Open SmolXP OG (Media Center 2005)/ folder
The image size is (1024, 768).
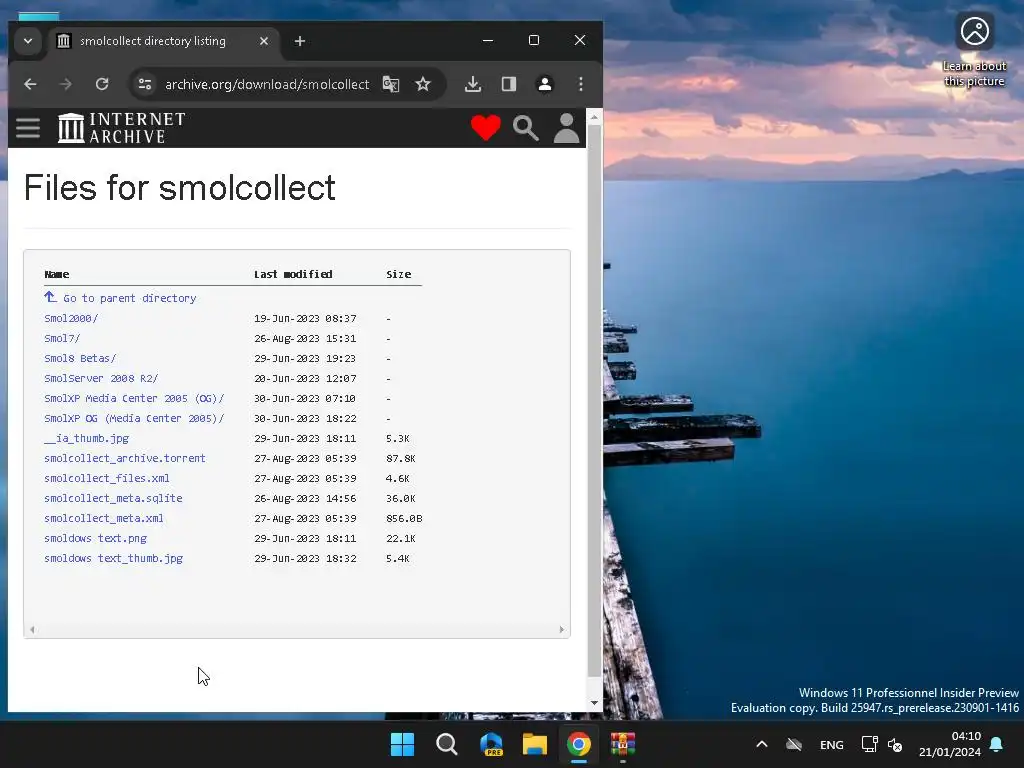coord(135,418)
